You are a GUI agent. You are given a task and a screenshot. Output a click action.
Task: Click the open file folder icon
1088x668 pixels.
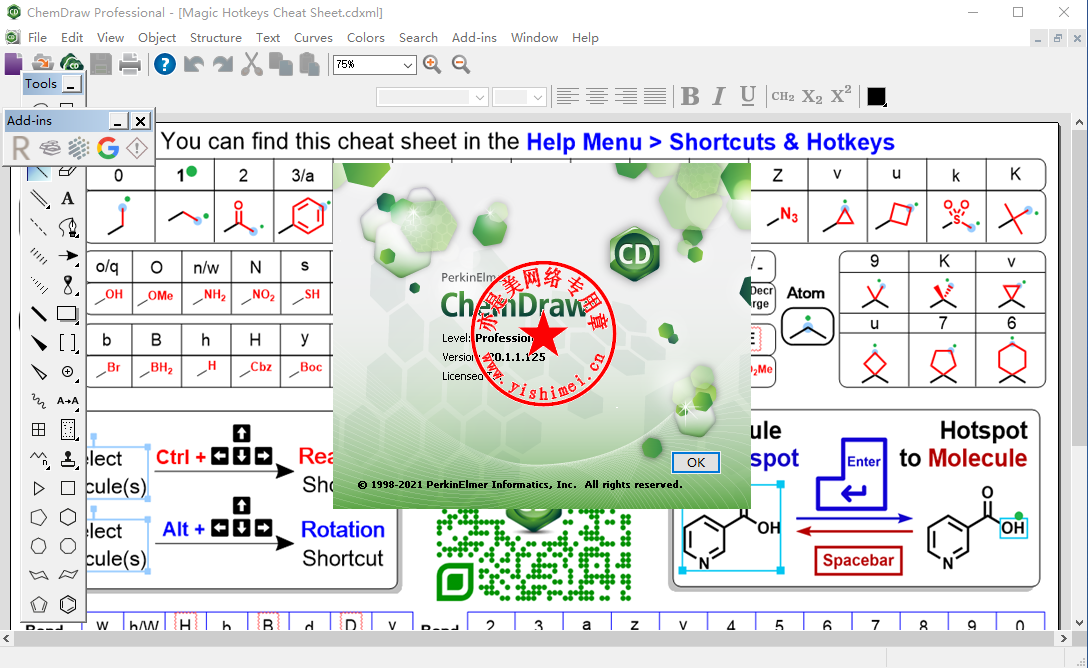pos(43,64)
